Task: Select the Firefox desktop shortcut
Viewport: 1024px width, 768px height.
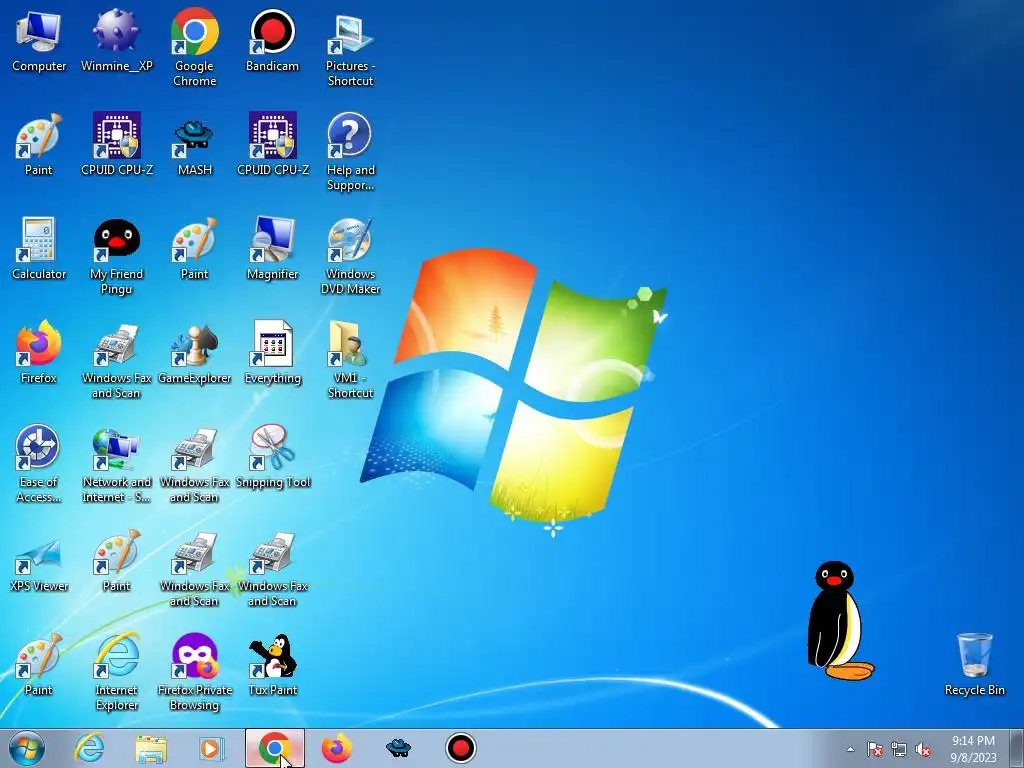Action: (x=39, y=353)
